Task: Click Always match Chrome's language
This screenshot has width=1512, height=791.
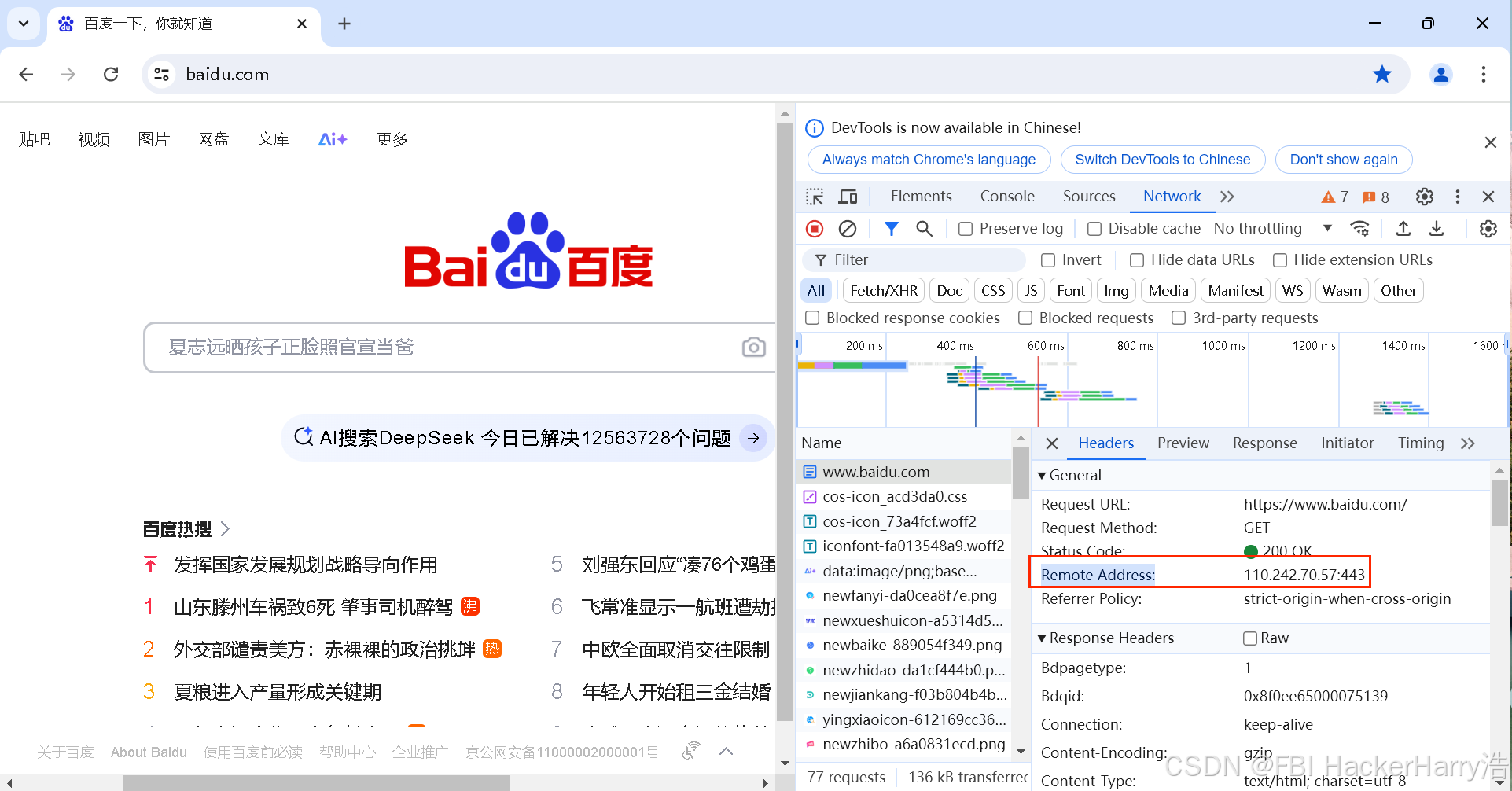Action: click(x=929, y=160)
